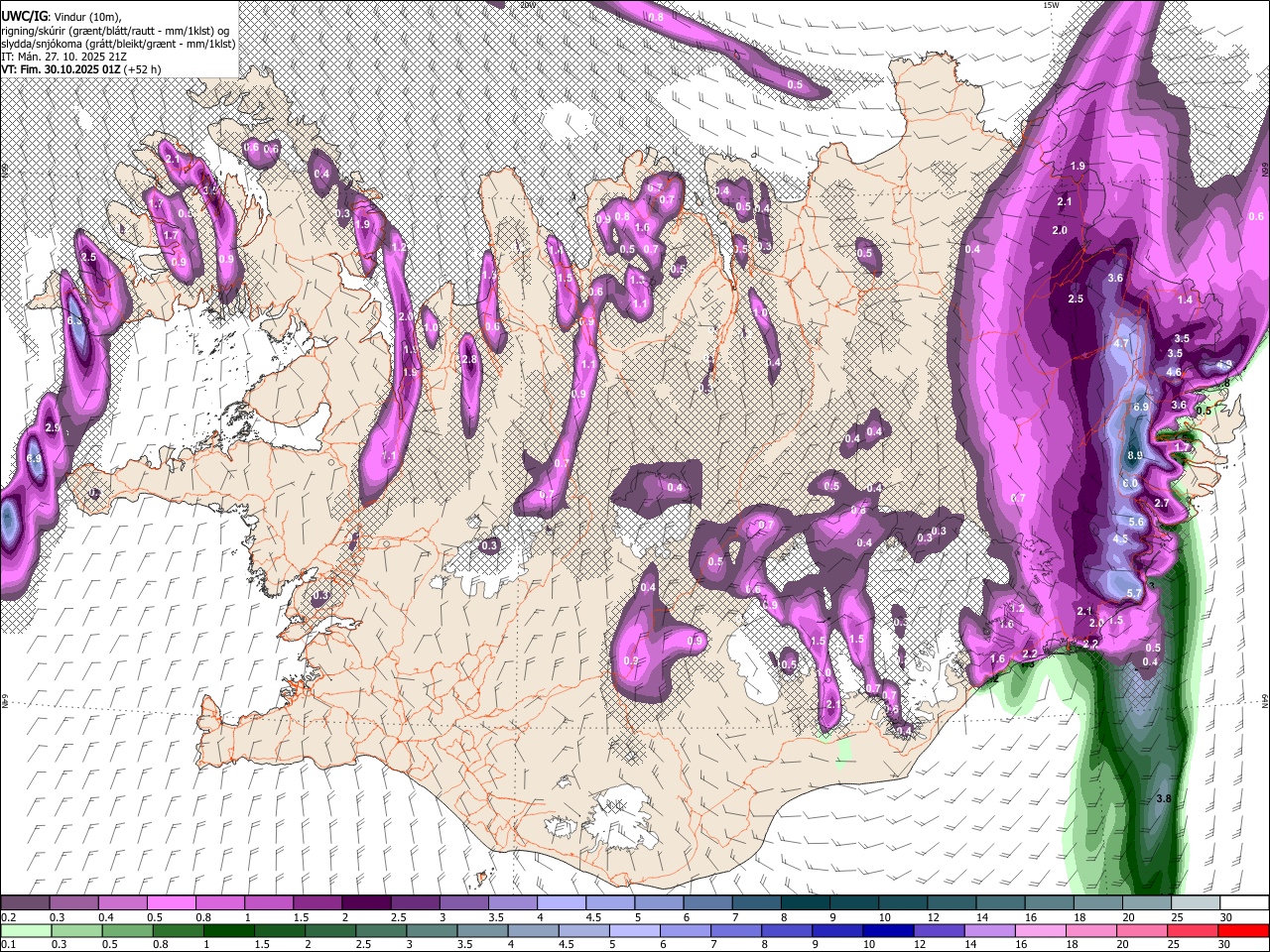1270x952 pixels.
Task: Click the 4.9 value near the eastern fjords
Action: point(1224,365)
